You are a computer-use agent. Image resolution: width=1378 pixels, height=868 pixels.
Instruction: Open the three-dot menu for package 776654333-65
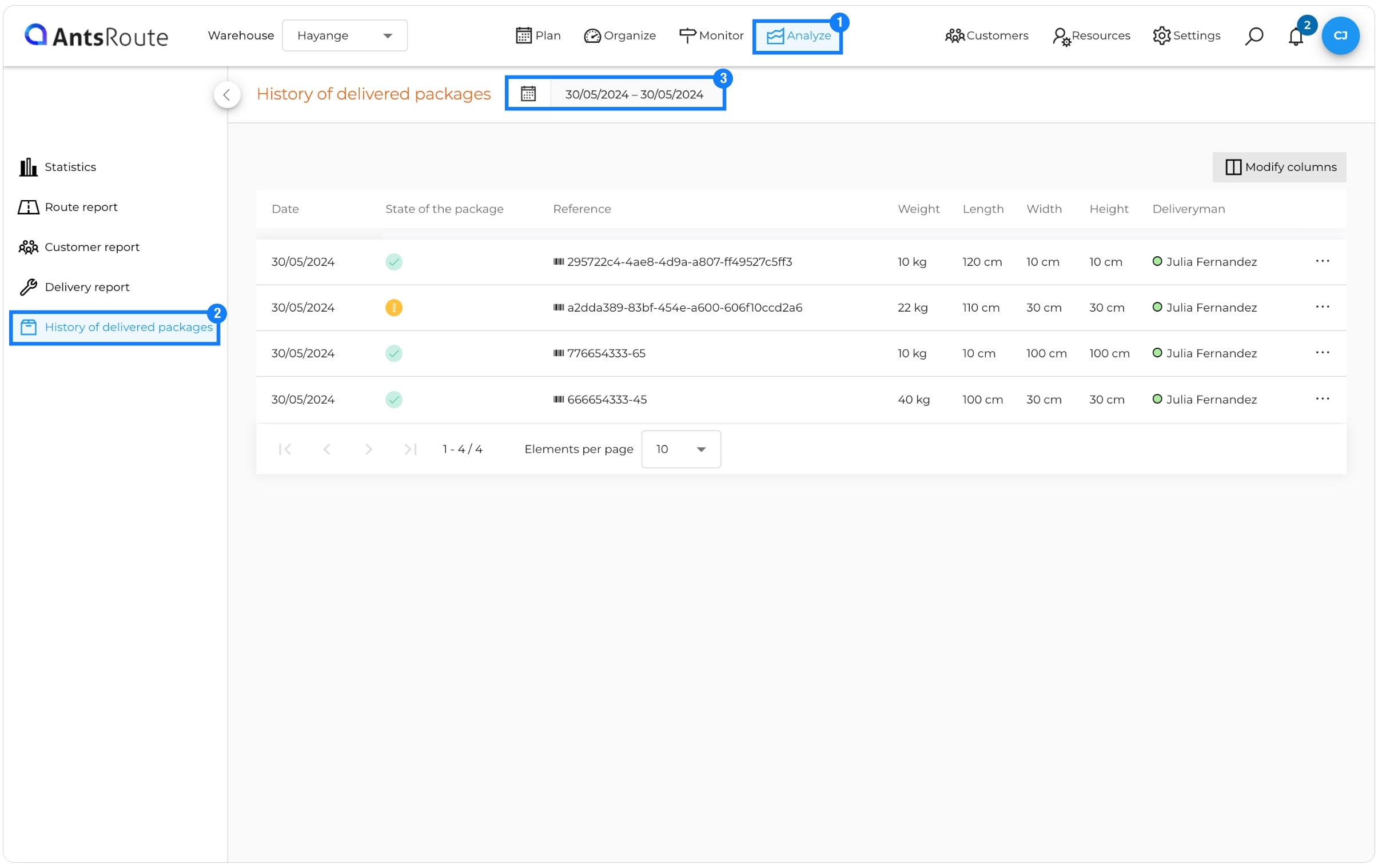(1323, 352)
